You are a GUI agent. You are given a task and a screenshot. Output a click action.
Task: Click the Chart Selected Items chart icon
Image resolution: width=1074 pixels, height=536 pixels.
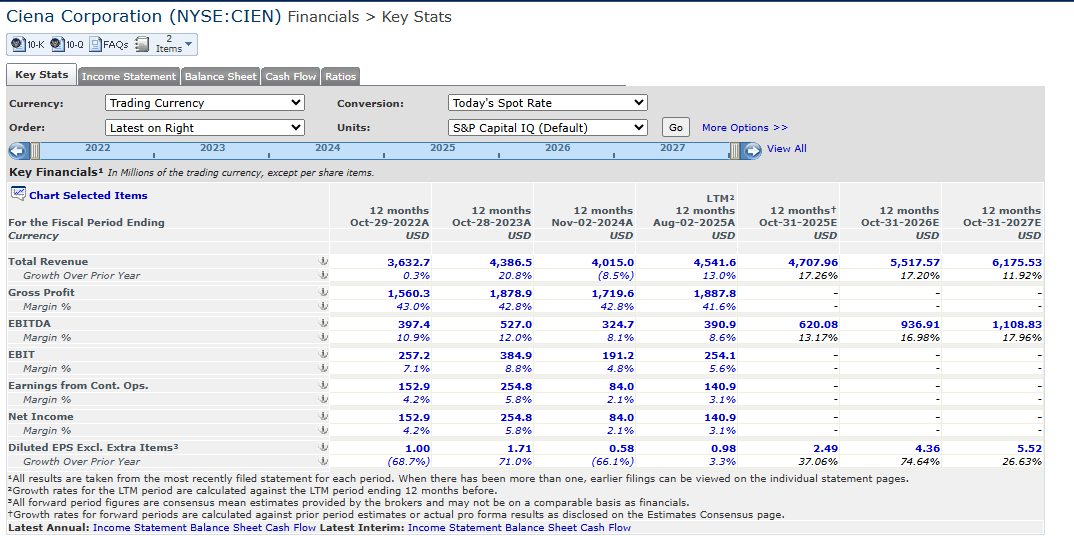click(18, 195)
